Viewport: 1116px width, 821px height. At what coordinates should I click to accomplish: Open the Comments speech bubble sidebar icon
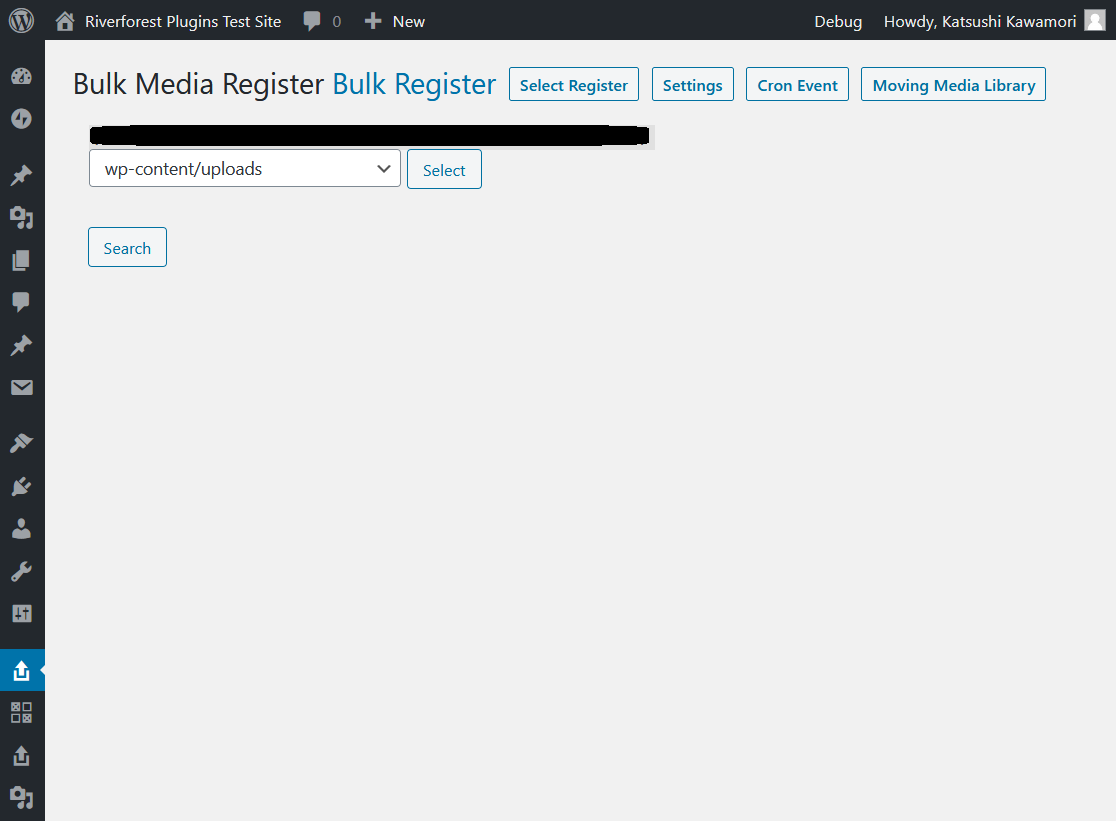[21, 302]
